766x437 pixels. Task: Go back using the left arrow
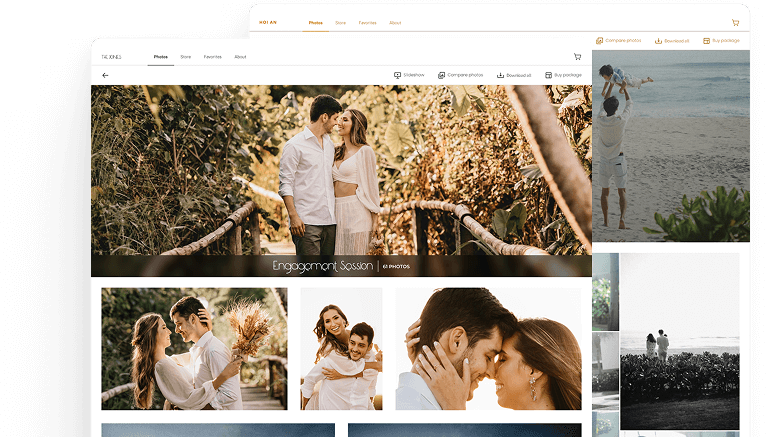(105, 75)
